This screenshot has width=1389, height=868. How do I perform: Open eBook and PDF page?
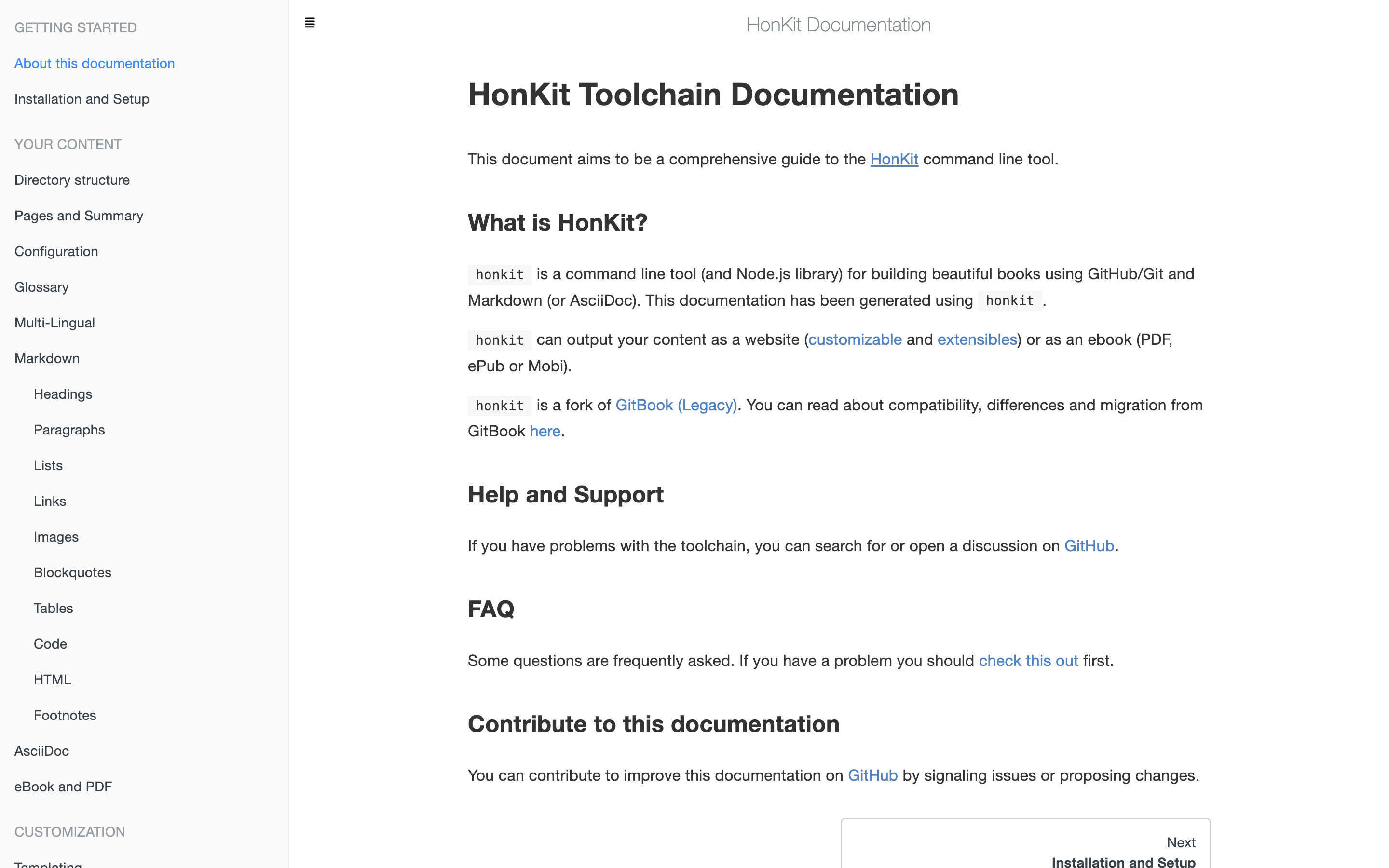click(63, 786)
